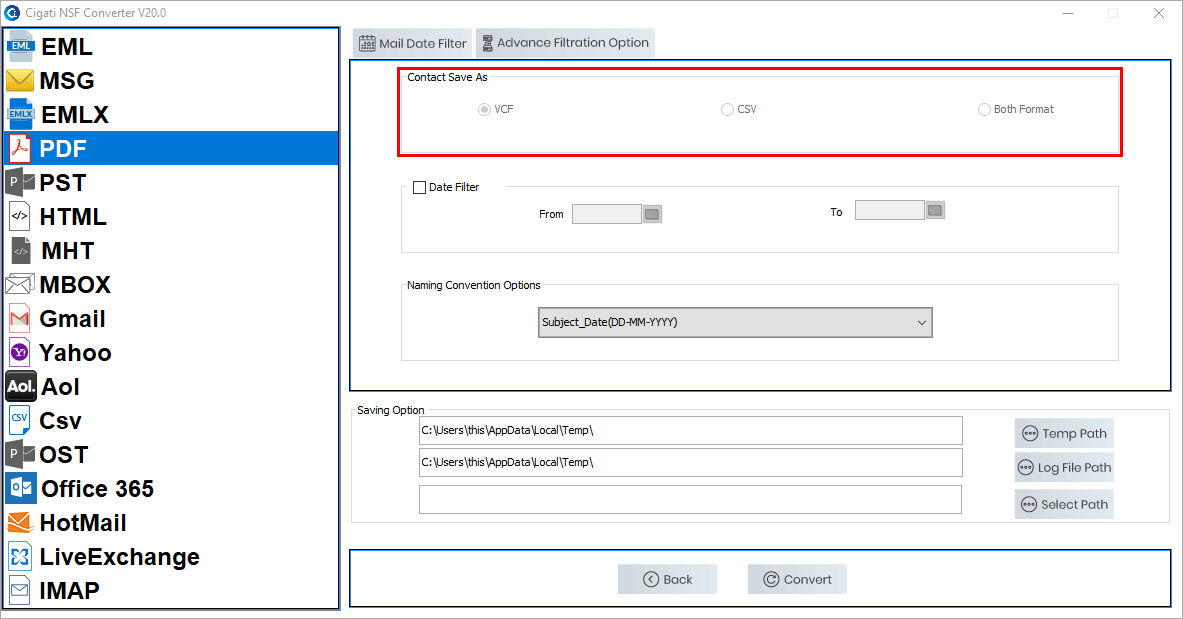Viewport: 1183px width, 619px height.
Task: Start conversion with Convert button
Action: (x=797, y=579)
